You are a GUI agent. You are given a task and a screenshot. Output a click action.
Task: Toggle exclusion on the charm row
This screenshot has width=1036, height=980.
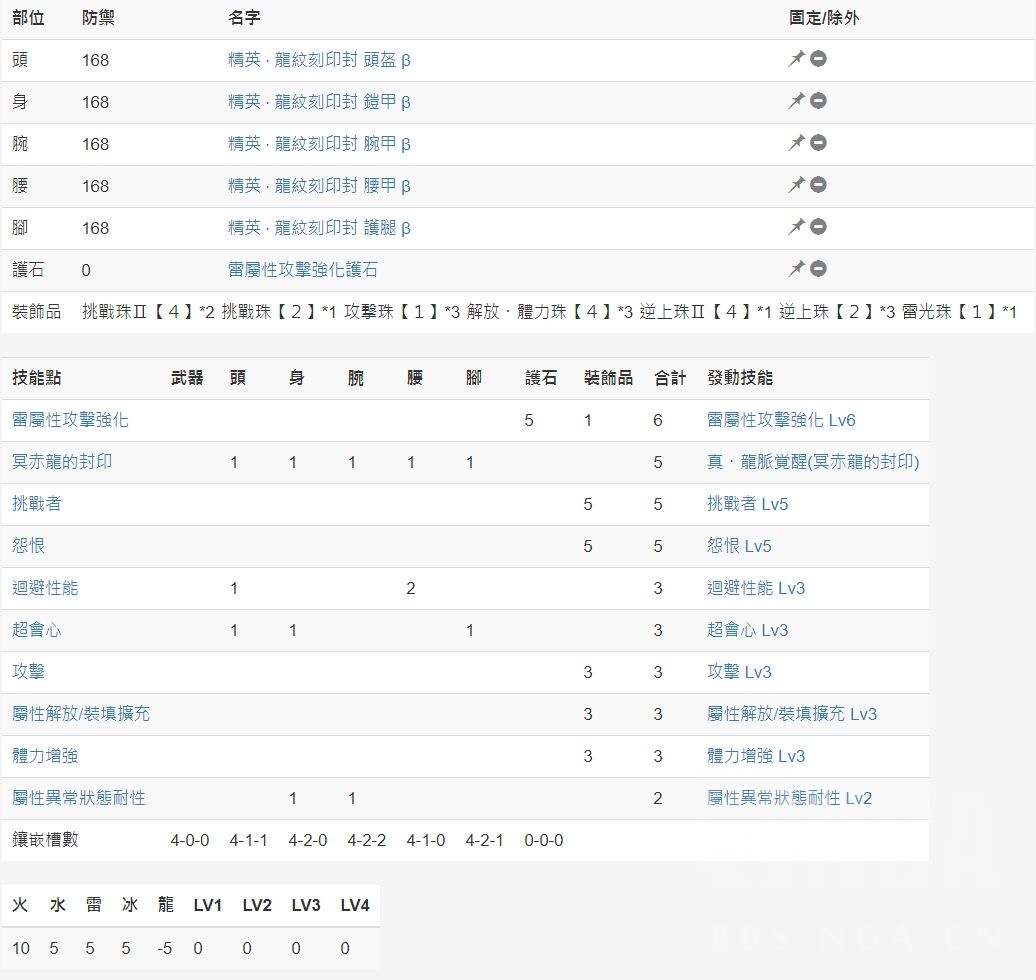[818, 270]
